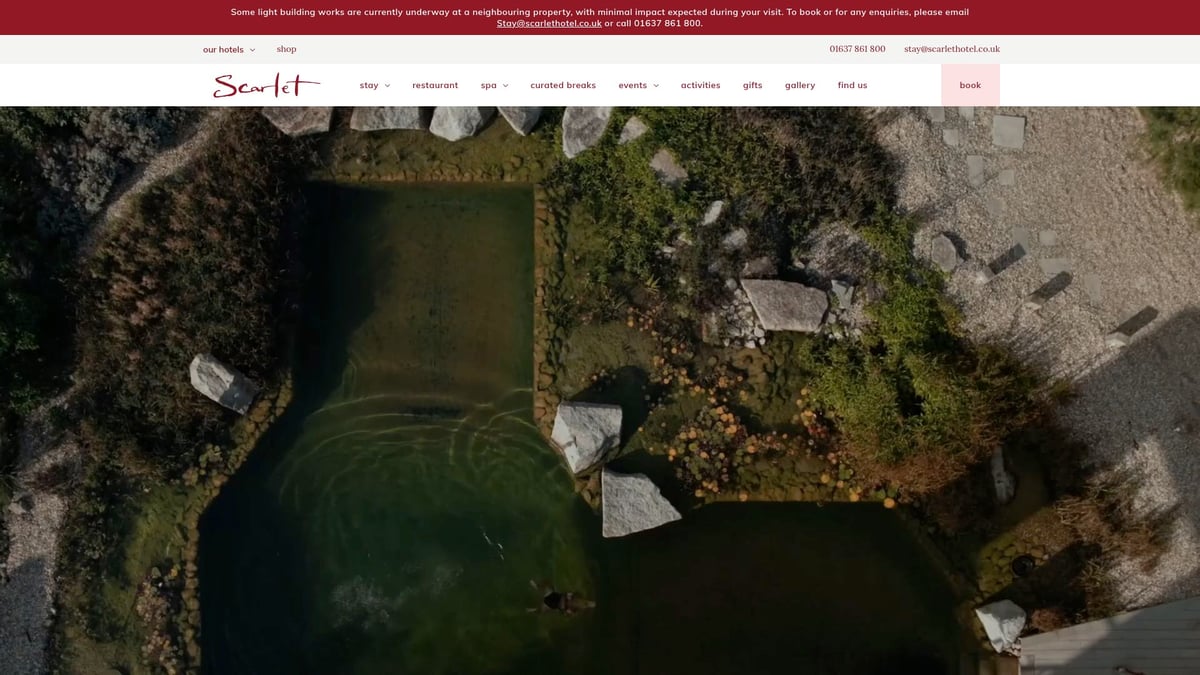This screenshot has height=675, width=1200.
Task: Open curated breaks in navigation
Action: pyautogui.click(x=563, y=86)
